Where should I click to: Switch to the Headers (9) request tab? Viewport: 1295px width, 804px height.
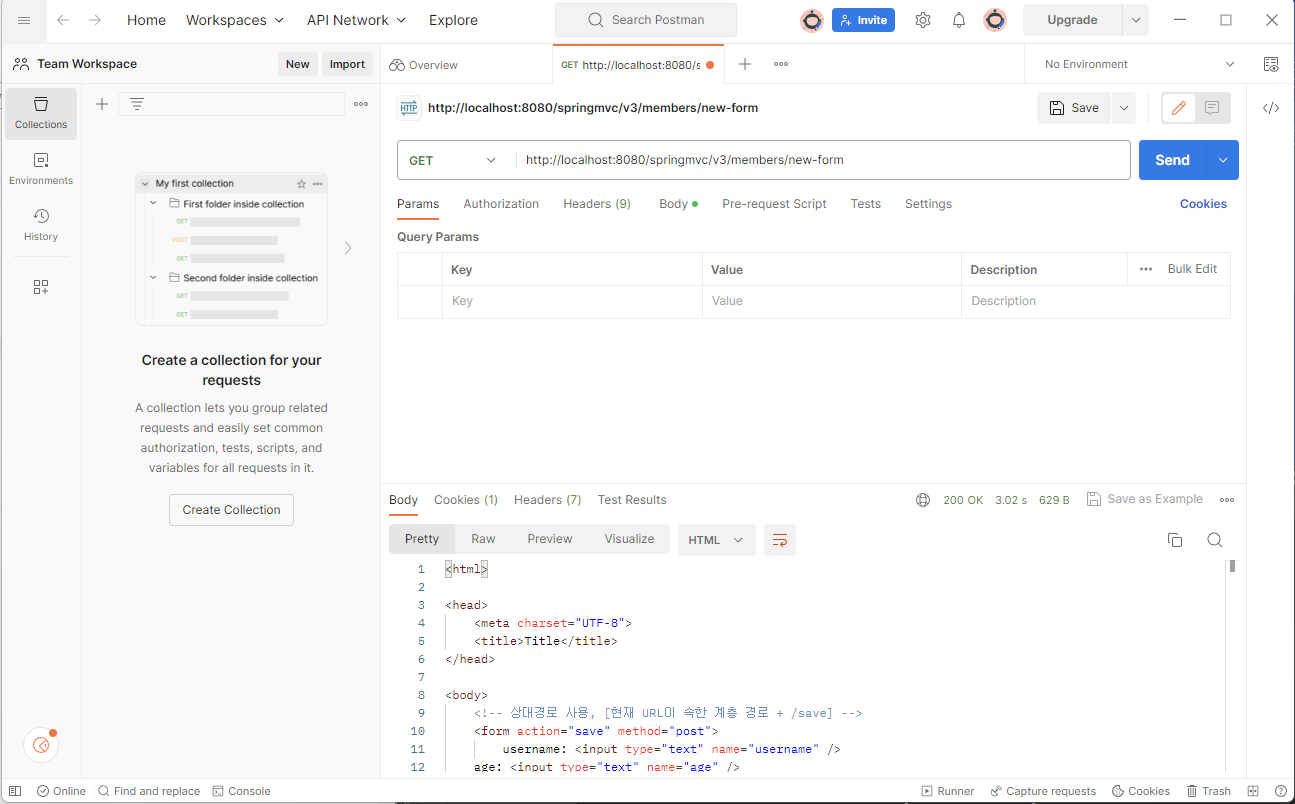597,204
